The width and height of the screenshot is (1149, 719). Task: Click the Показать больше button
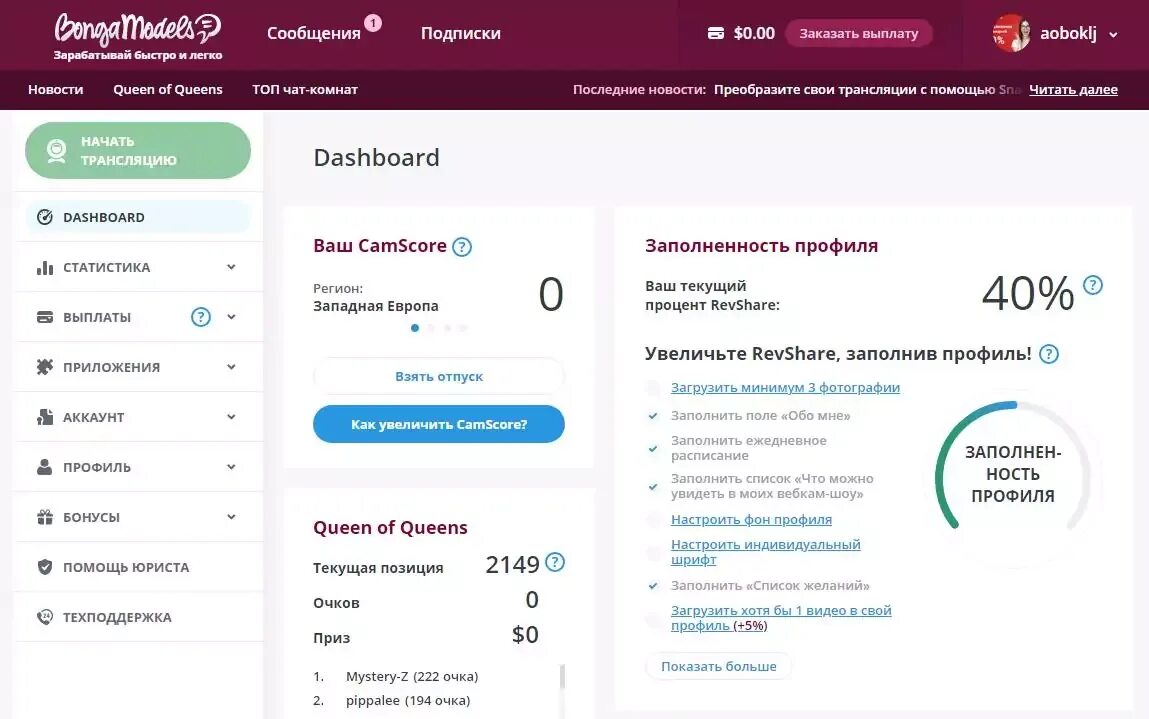tap(718, 666)
